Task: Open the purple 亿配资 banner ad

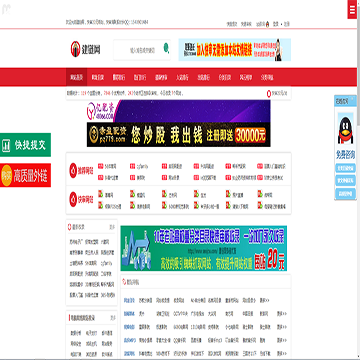Action: [x=179, y=111]
